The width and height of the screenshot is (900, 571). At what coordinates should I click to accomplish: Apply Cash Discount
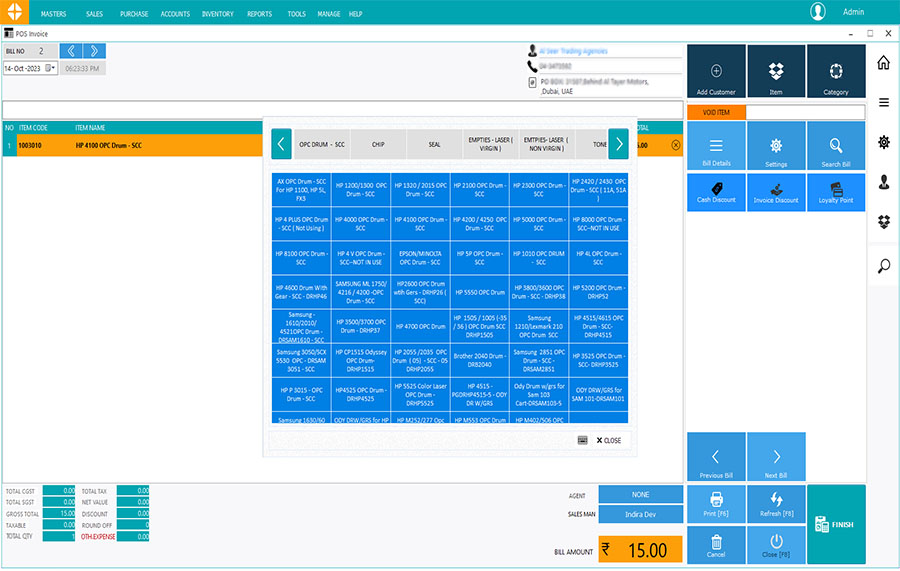click(x=716, y=193)
